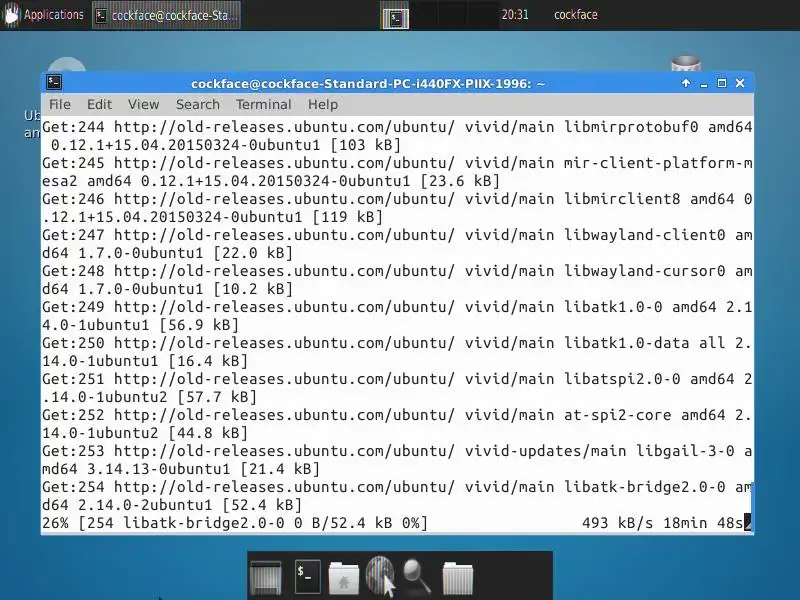
Task: Open the cockface user menu
Action: click(x=576, y=15)
